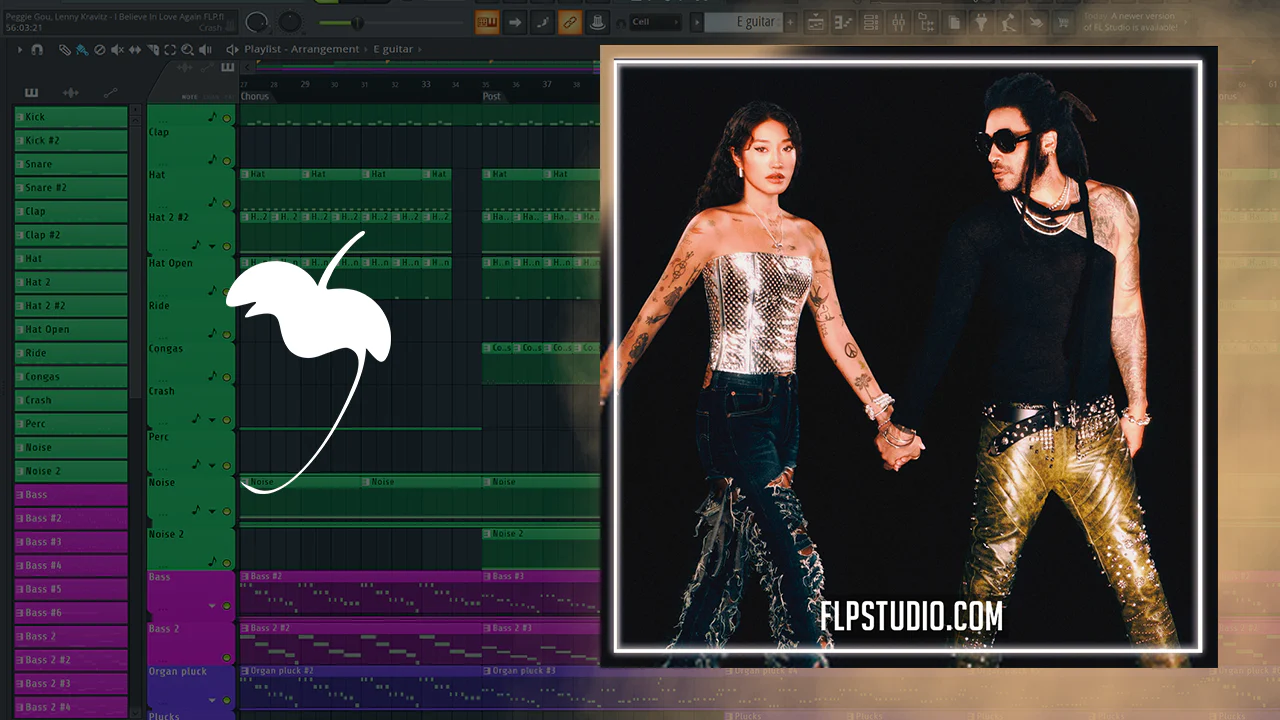
Task: Expand the Hat 2 #2 track arrow
Action: (212, 247)
